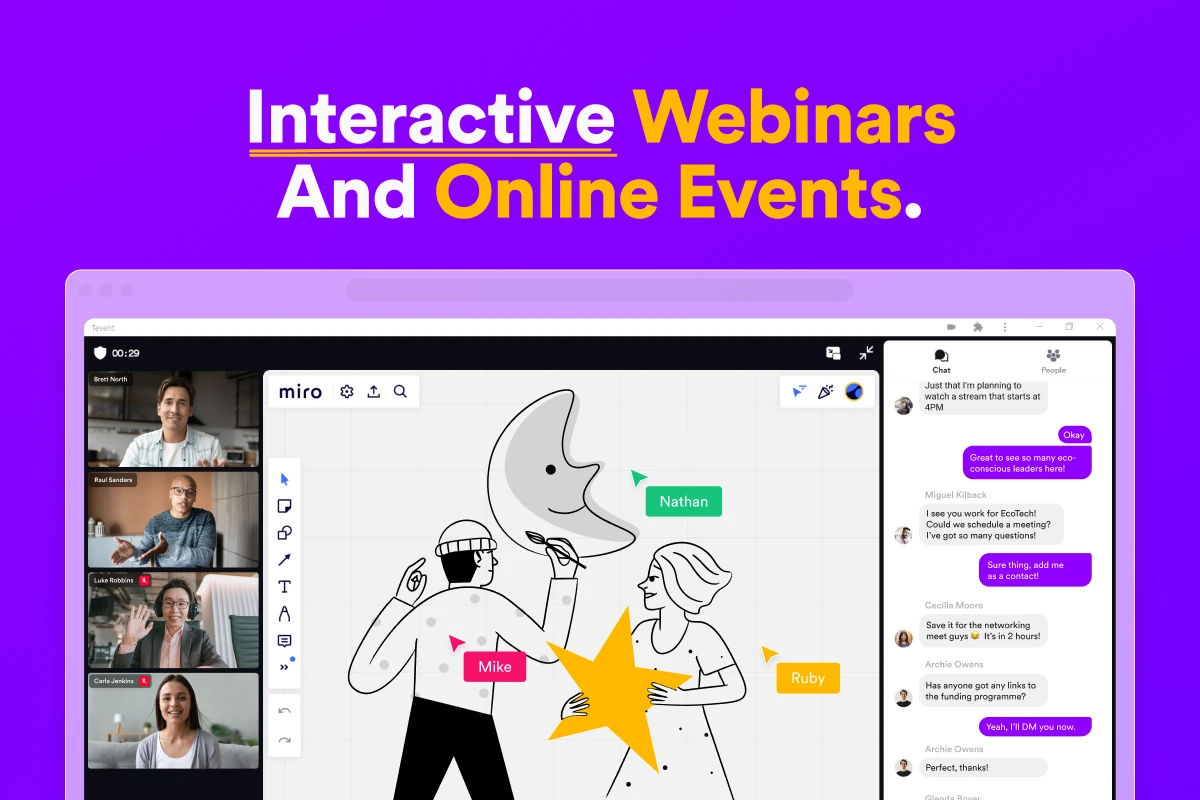The image size is (1200, 800).
Task: Click Carla Jenkins' muted mic badge
Action: [145, 680]
